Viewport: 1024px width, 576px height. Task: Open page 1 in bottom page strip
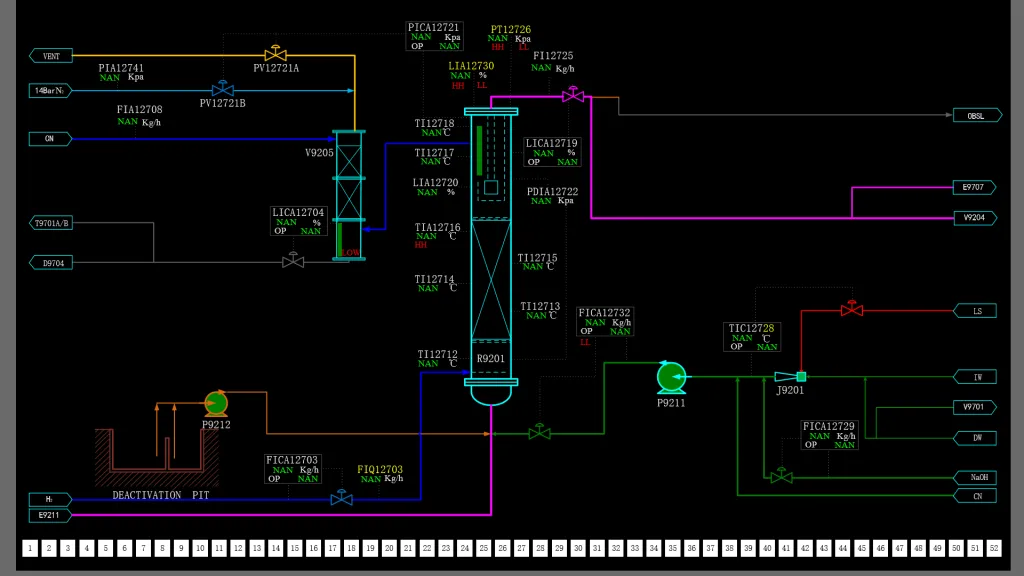pyautogui.click(x=30, y=548)
